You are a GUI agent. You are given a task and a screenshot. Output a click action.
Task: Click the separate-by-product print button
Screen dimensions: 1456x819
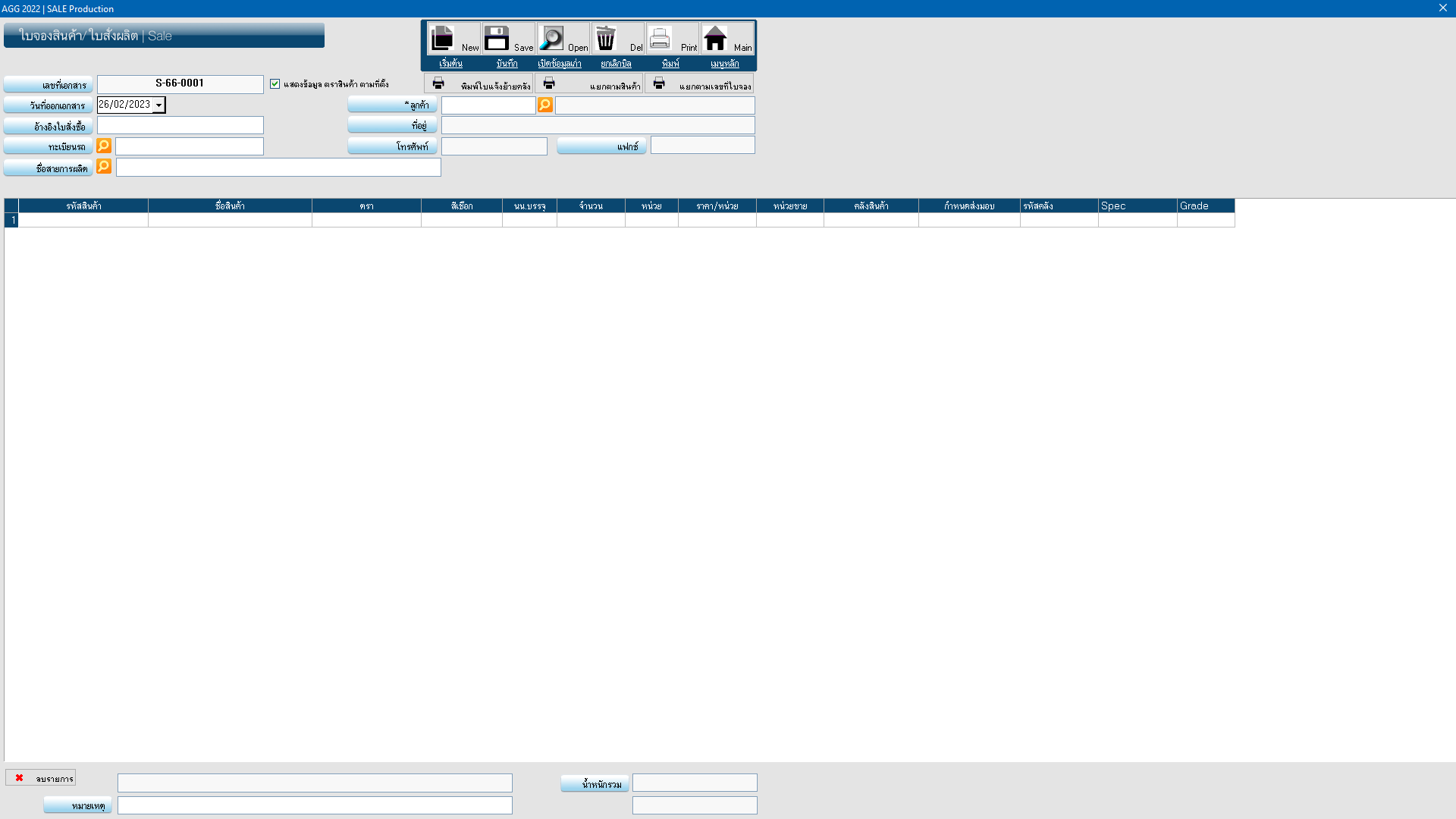click(589, 84)
